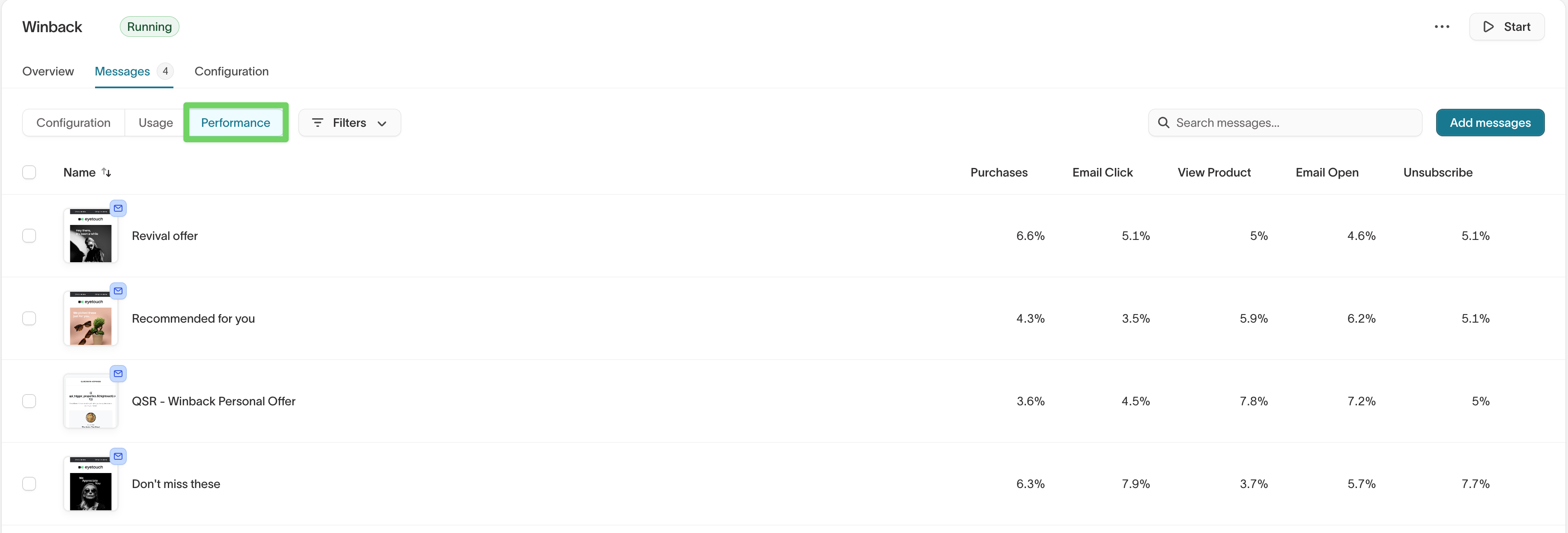The height and width of the screenshot is (533, 1568).
Task: Click the Filters funnel lines icon
Action: pos(317,123)
